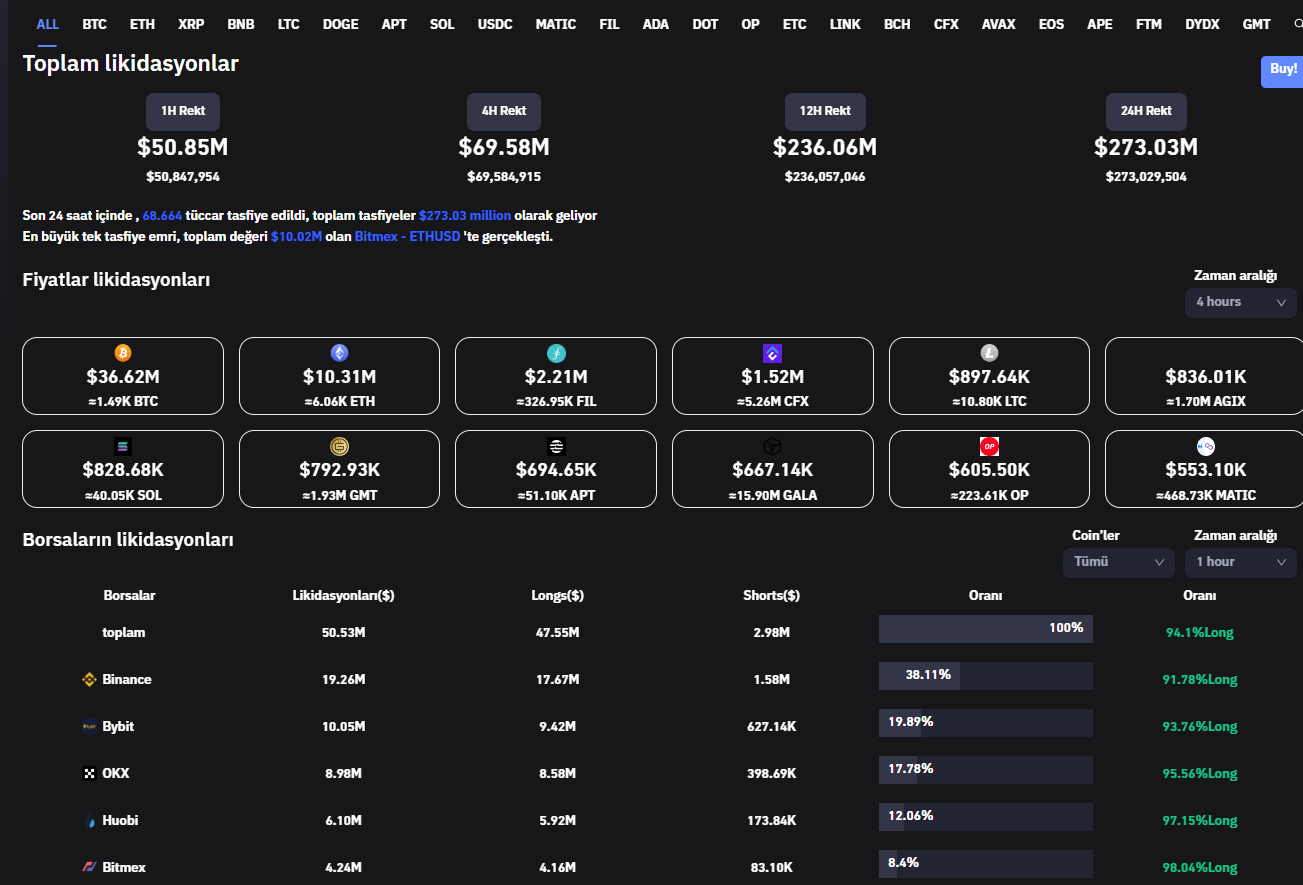Click the Solana icon in $828.68K card

(123, 446)
